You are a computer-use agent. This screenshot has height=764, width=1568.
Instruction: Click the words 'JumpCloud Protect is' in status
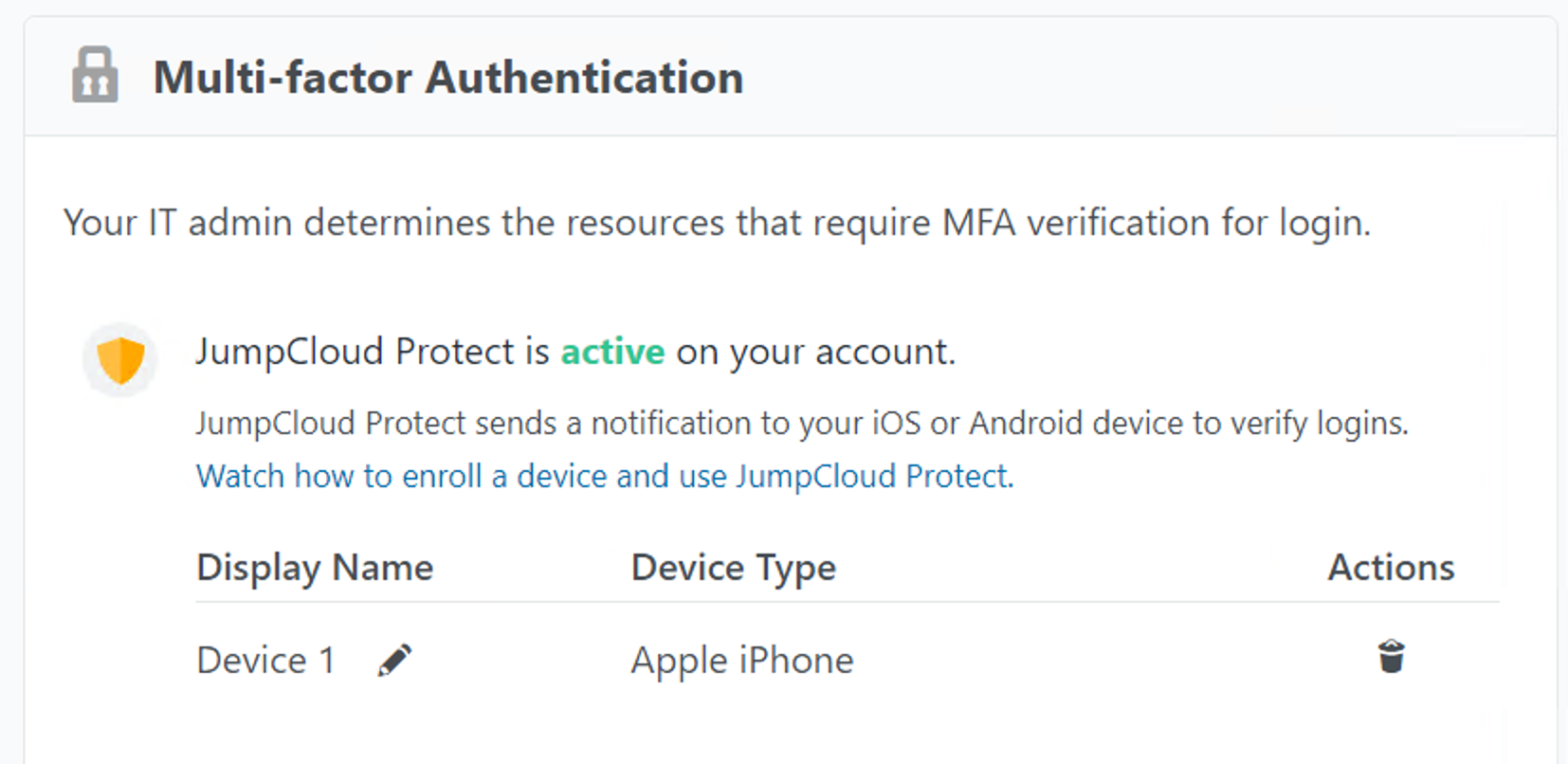point(372,352)
